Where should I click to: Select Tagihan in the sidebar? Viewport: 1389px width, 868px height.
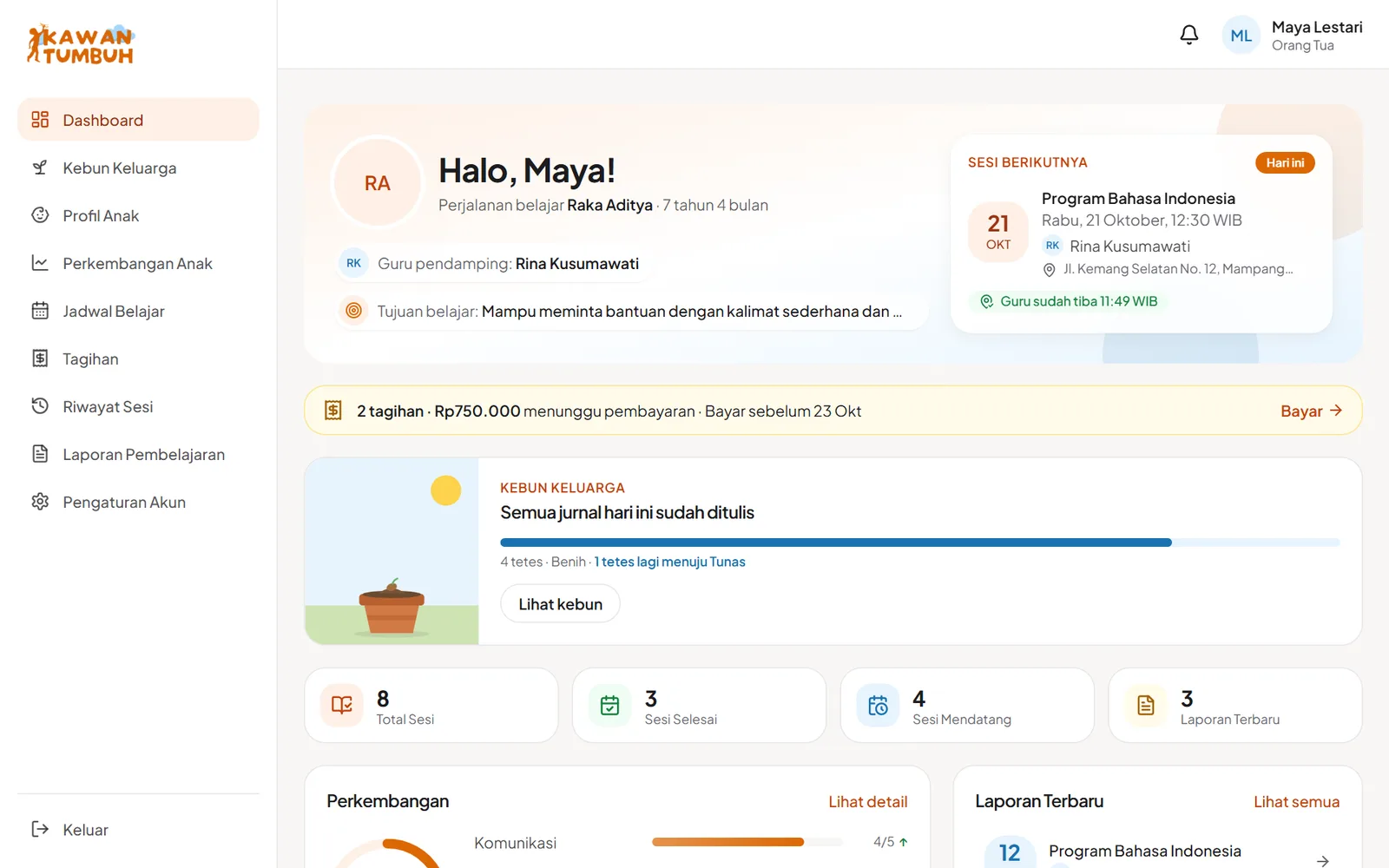pos(138,358)
